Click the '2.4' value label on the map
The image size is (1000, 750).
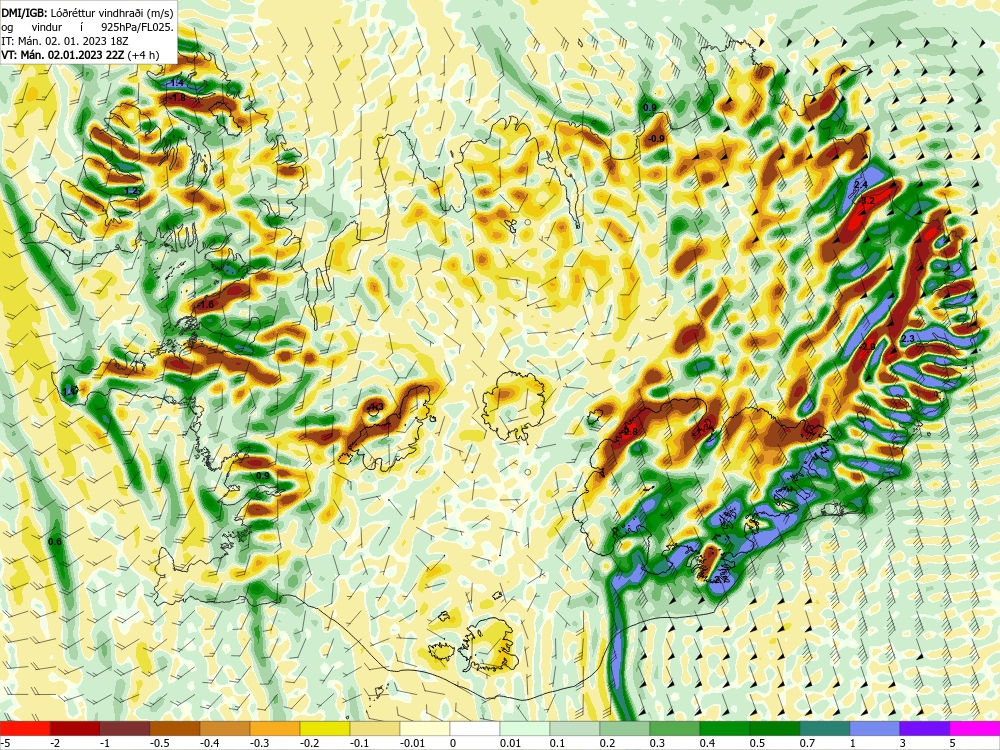861,184
